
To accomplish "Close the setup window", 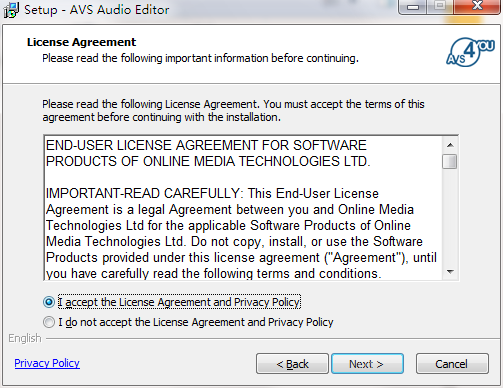I will coord(477,7).
